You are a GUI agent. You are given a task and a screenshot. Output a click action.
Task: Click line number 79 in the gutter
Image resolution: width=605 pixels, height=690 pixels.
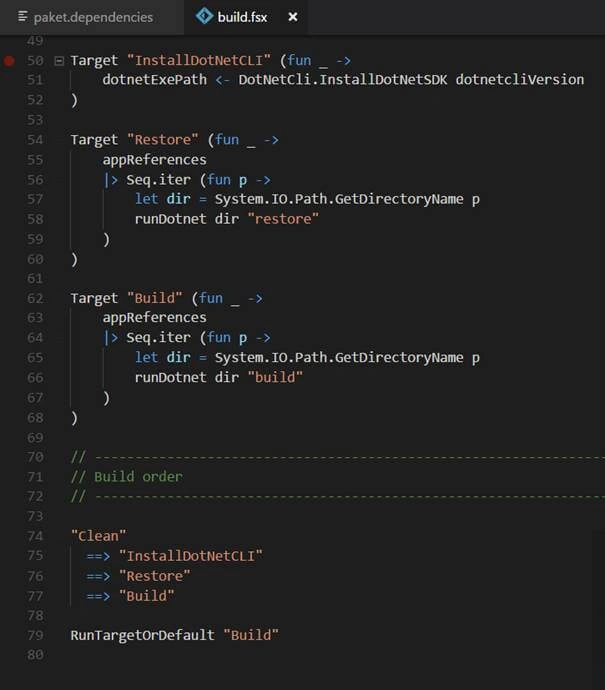pos(35,635)
